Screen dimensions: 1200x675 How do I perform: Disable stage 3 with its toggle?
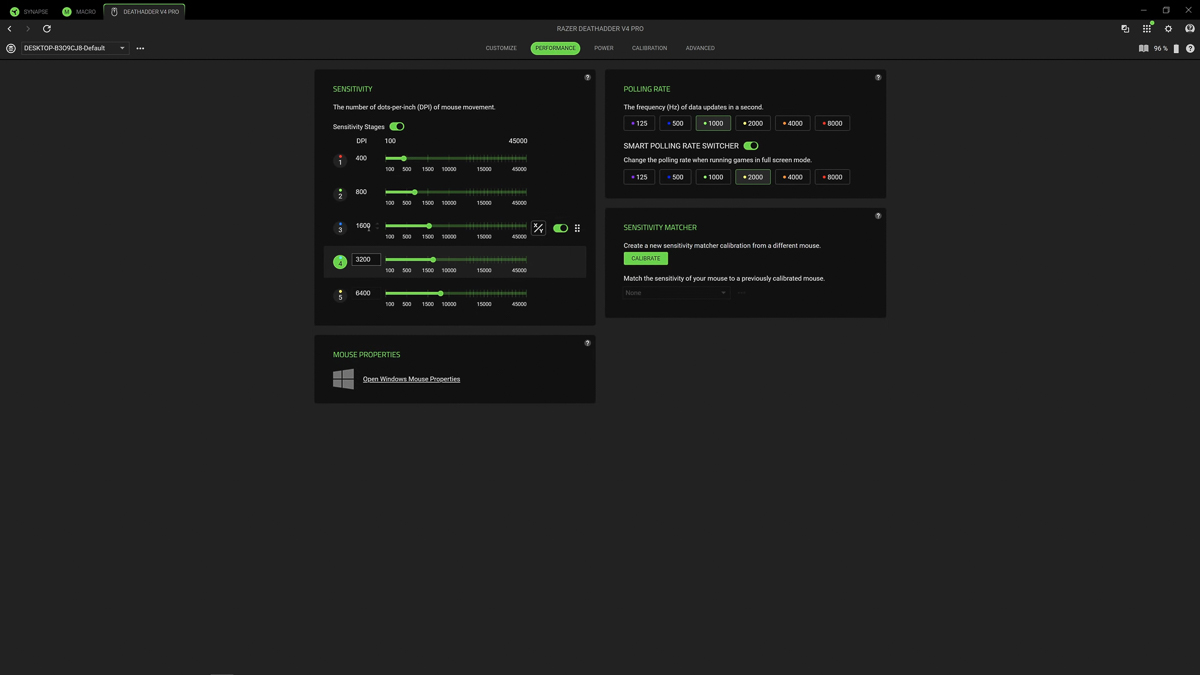point(560,228)
